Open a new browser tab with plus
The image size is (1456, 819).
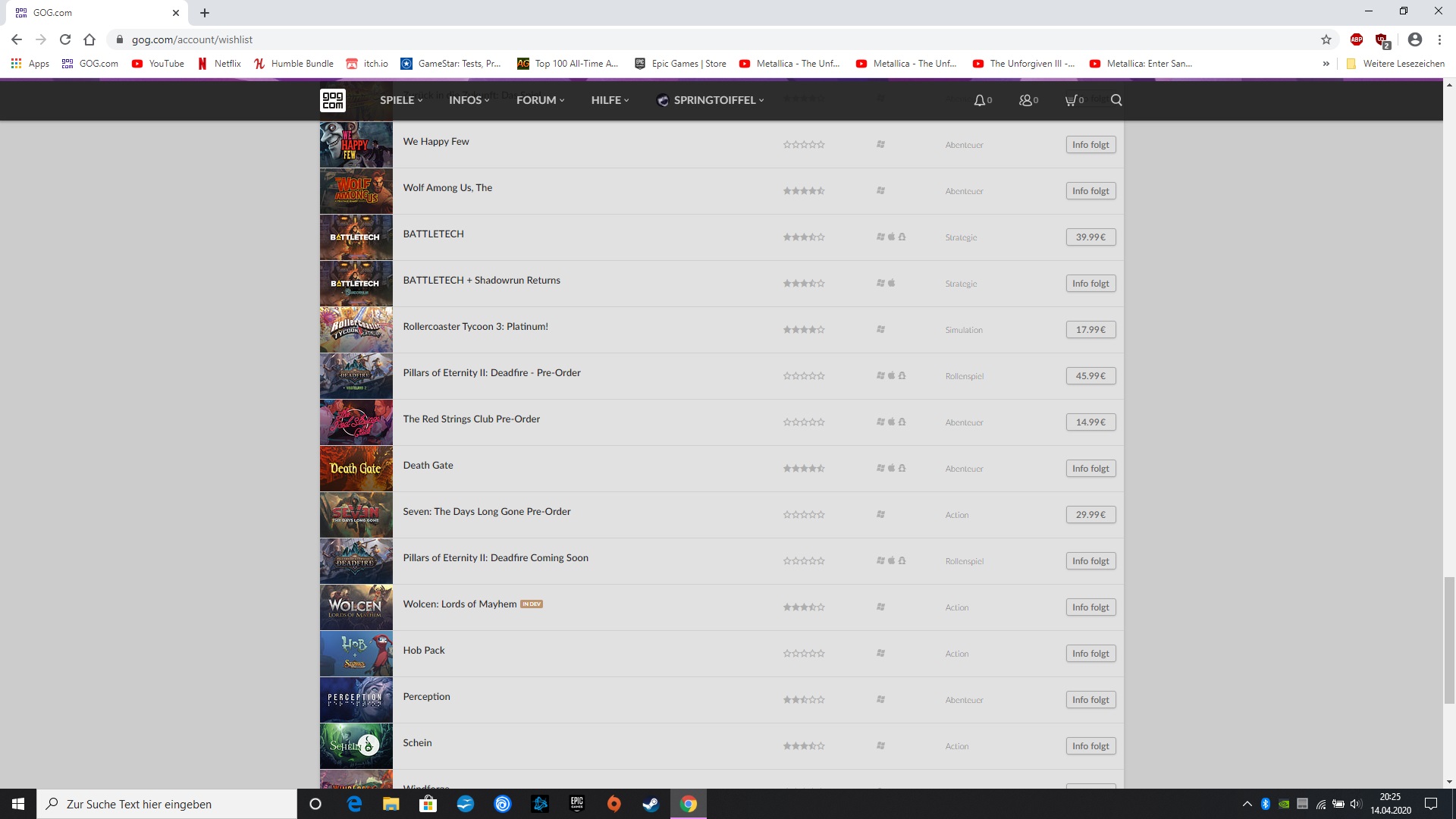pos(205,13)
